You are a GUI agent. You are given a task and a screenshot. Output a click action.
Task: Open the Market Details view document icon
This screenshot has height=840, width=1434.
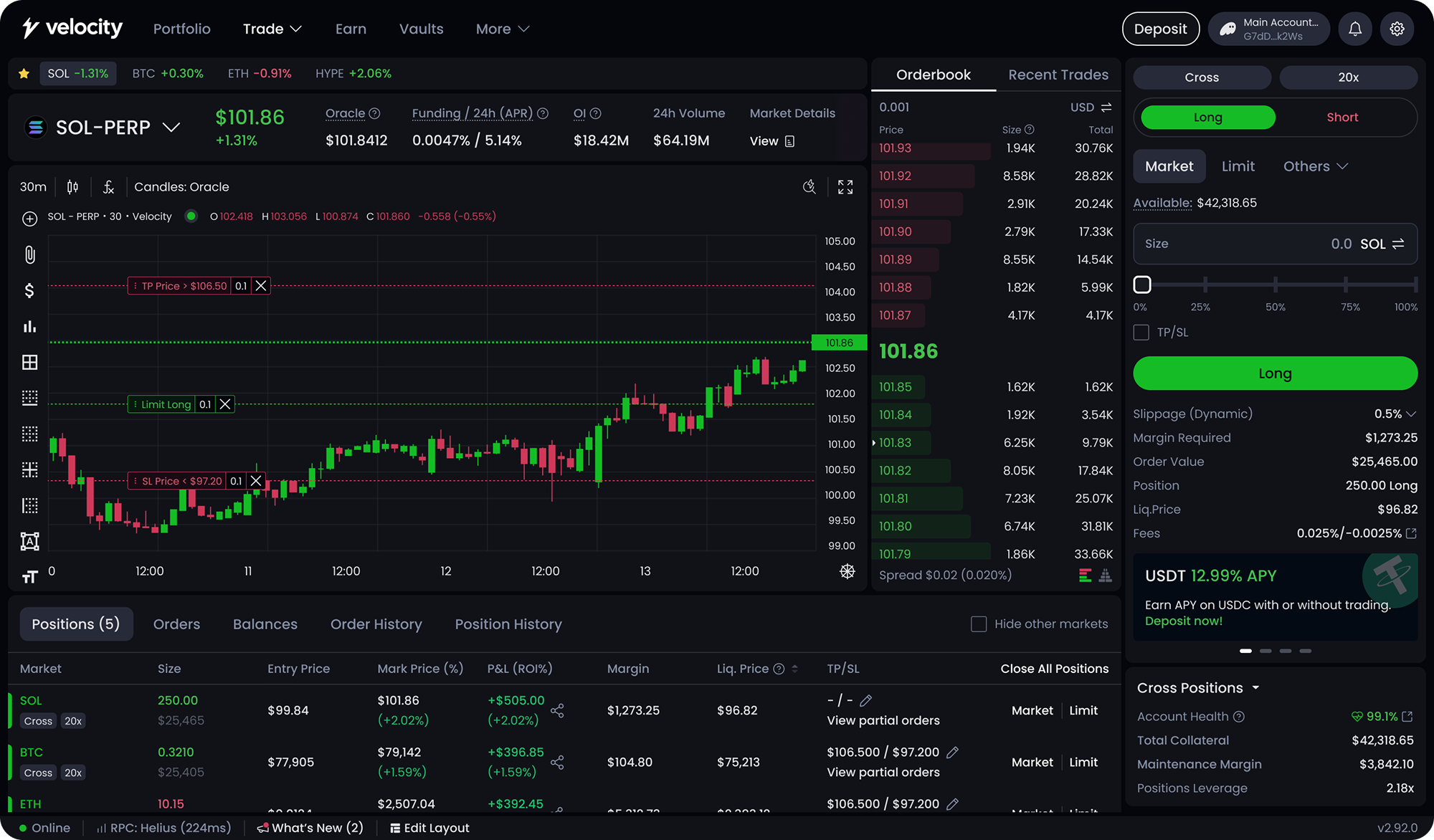click(x=789, y=141)
